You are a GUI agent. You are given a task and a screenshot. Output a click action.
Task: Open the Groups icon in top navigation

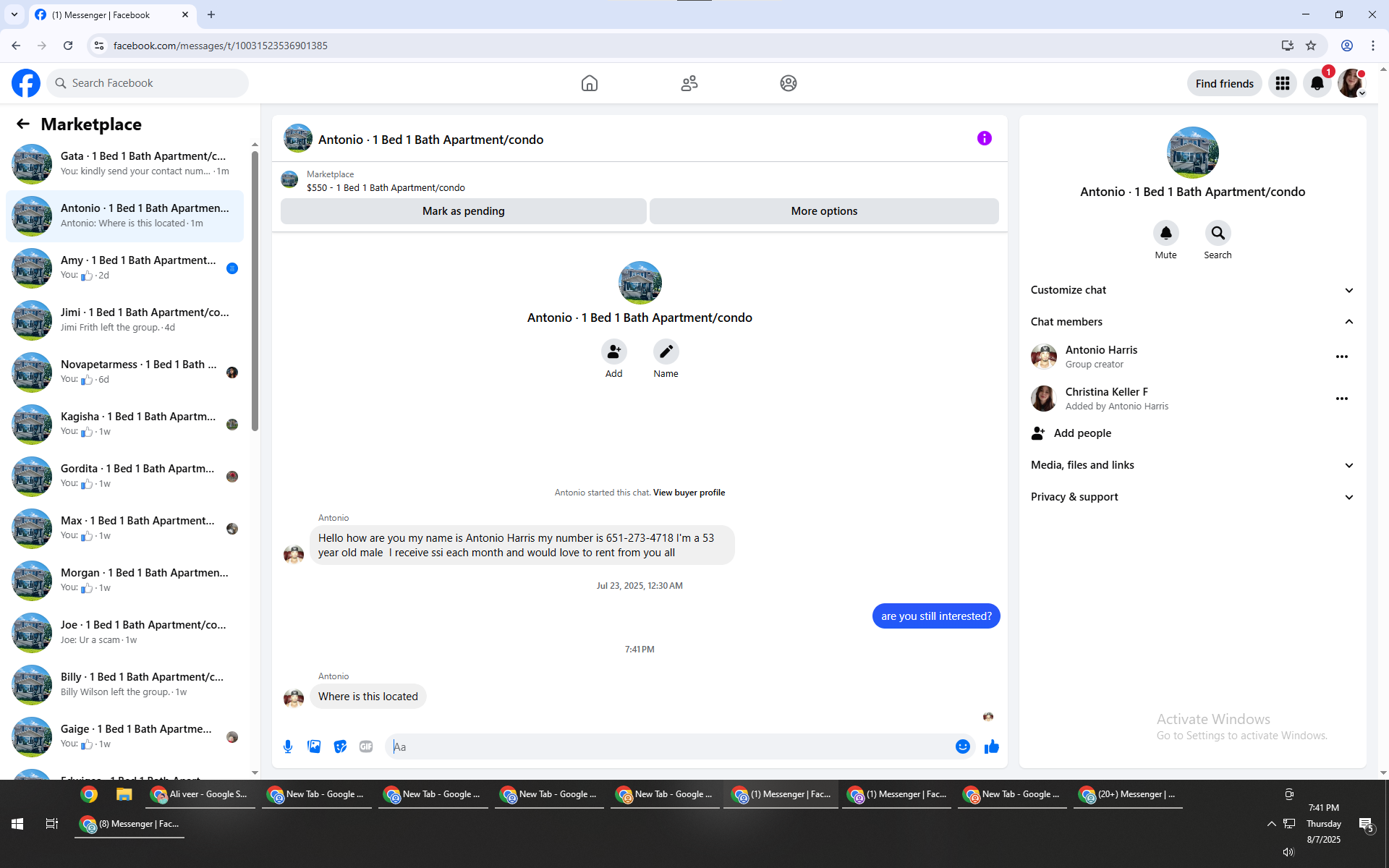pos(789,83)
